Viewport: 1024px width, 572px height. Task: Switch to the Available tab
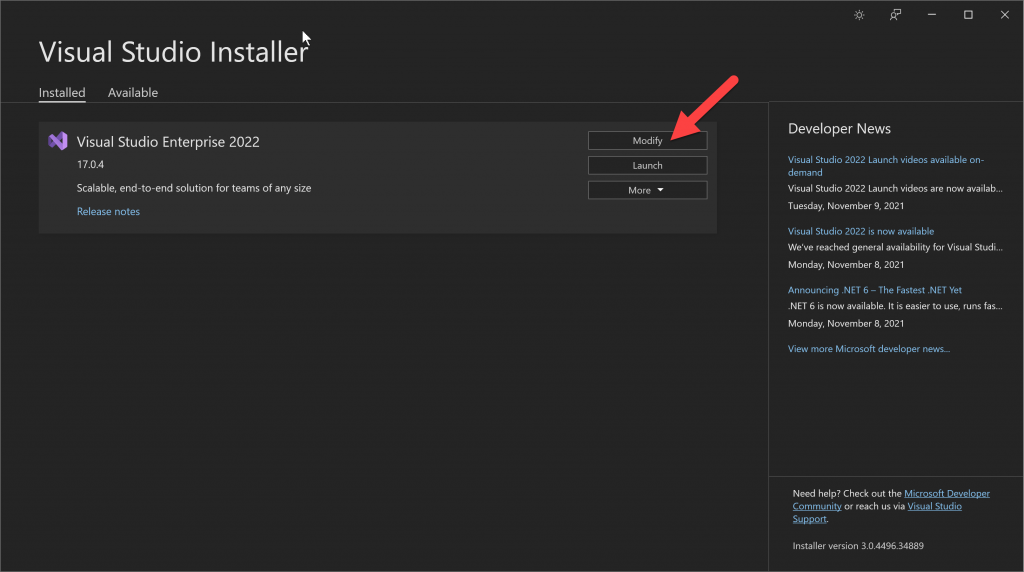pos(133,93)
